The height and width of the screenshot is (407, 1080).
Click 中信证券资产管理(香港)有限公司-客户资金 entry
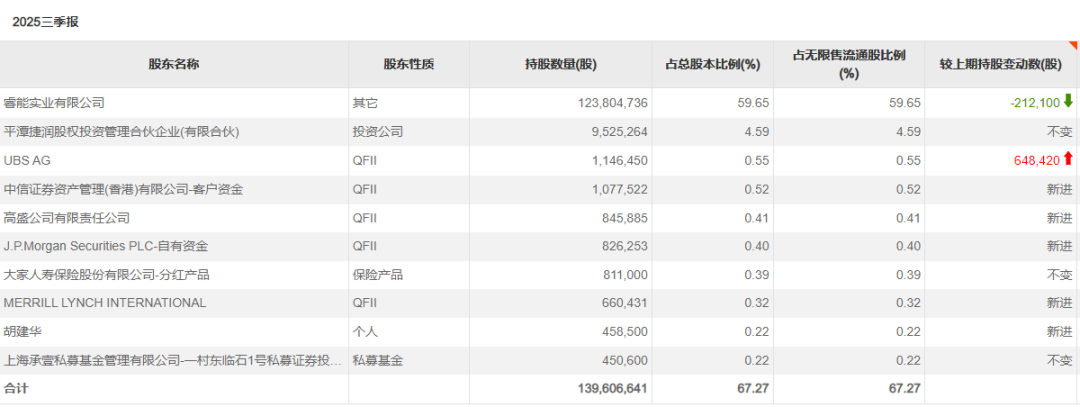[x=123, y=189]
